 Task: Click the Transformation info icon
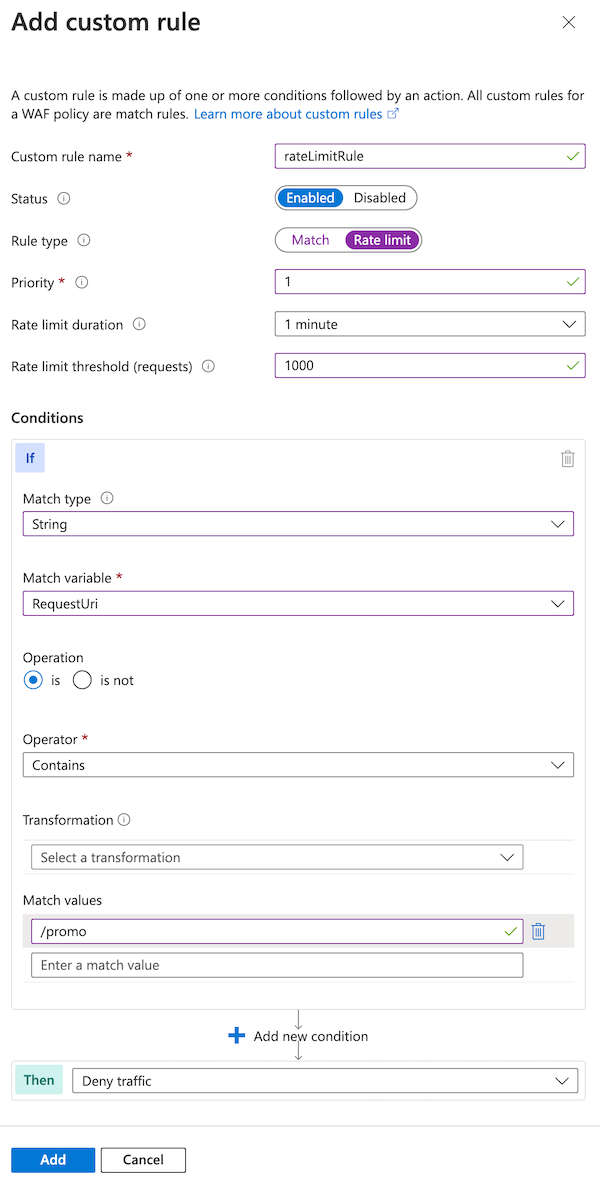(124, 820)
